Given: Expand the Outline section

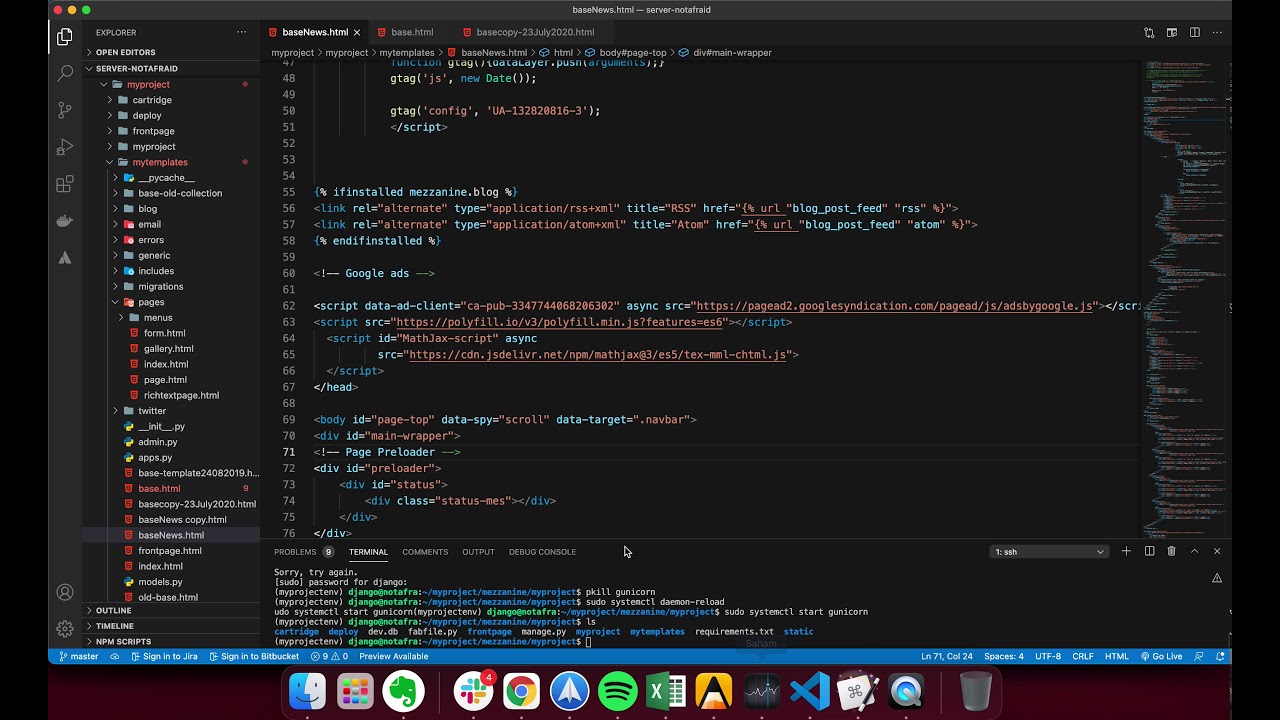Looking at the screenshot, I should point(113,610).
